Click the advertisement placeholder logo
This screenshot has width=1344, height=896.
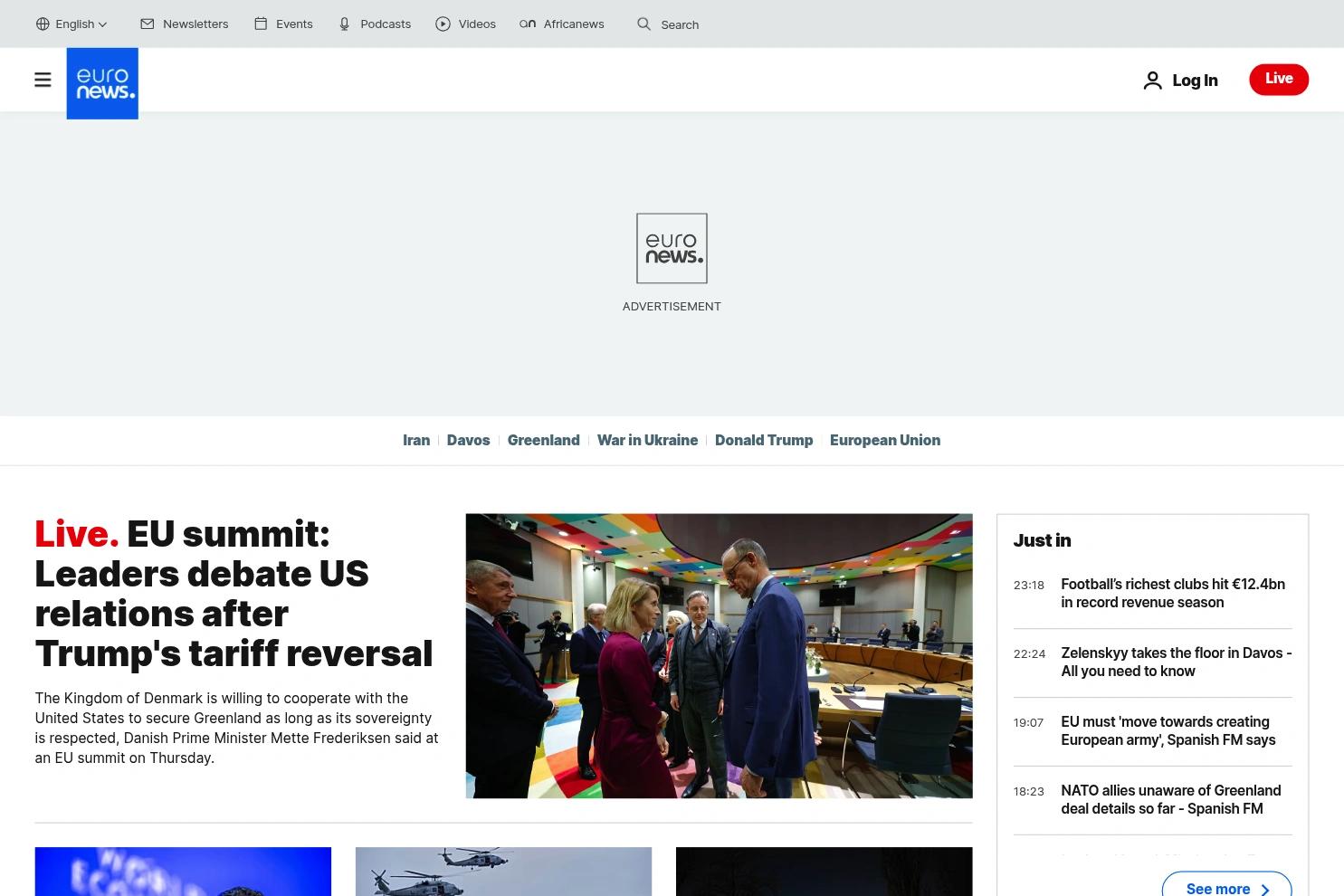672,248
